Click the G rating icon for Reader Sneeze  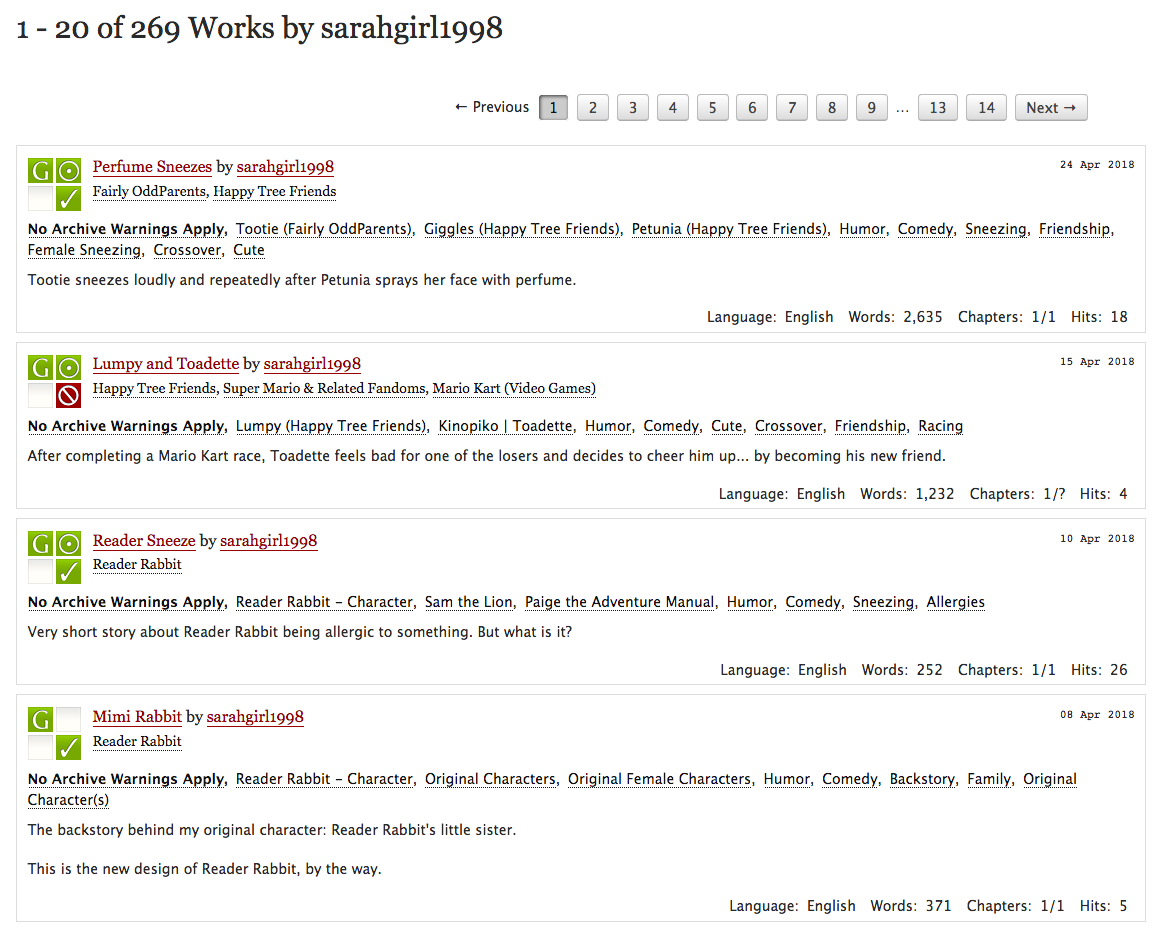coord(40,544)
